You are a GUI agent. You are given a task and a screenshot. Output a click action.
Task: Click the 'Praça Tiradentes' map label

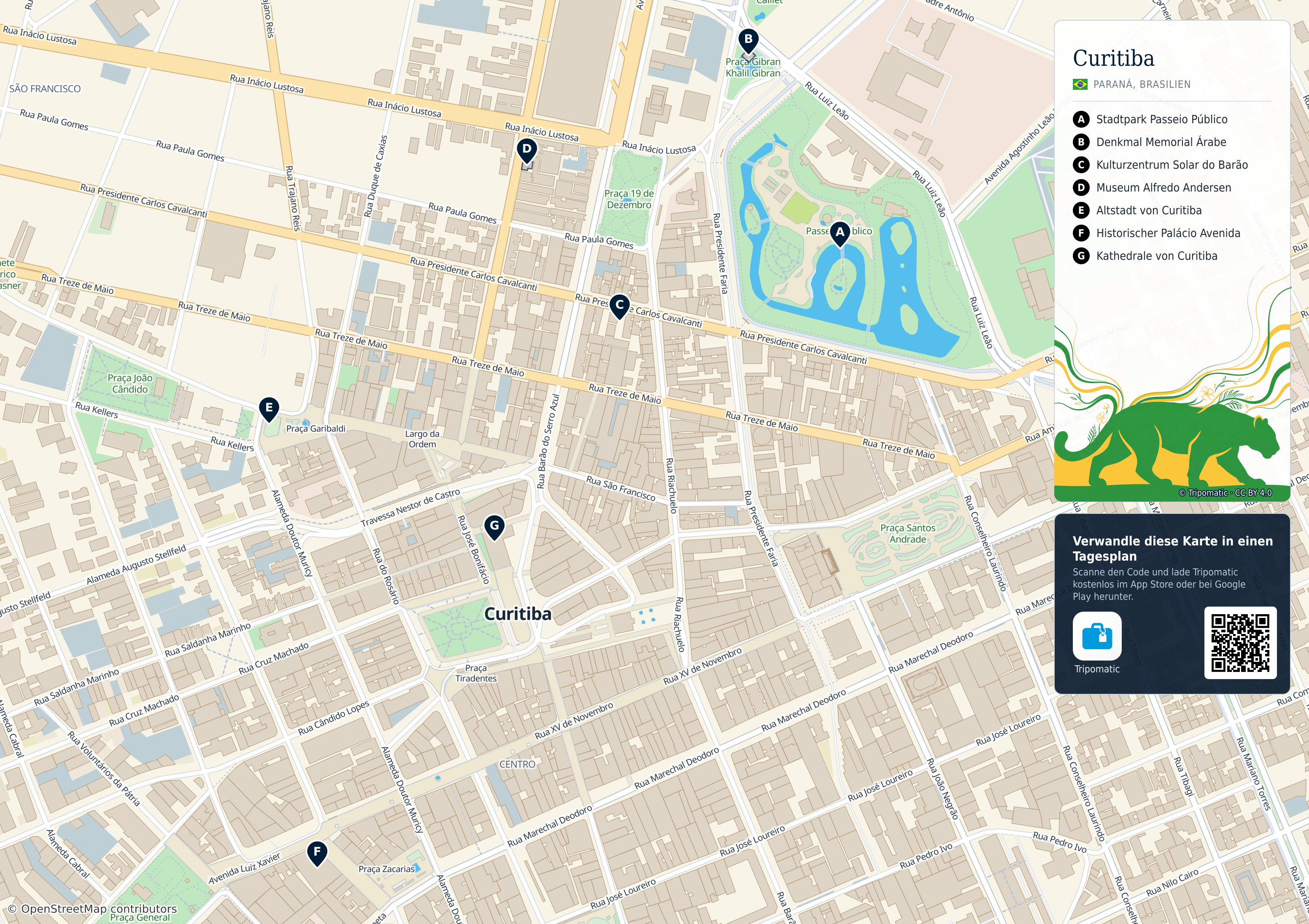(475, 673)
